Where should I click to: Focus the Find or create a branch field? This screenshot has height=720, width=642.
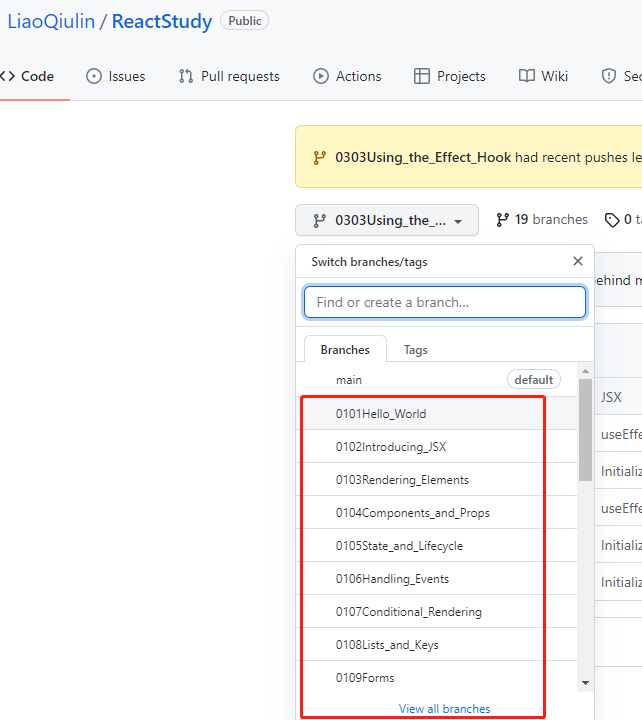(x=445, y=302)
